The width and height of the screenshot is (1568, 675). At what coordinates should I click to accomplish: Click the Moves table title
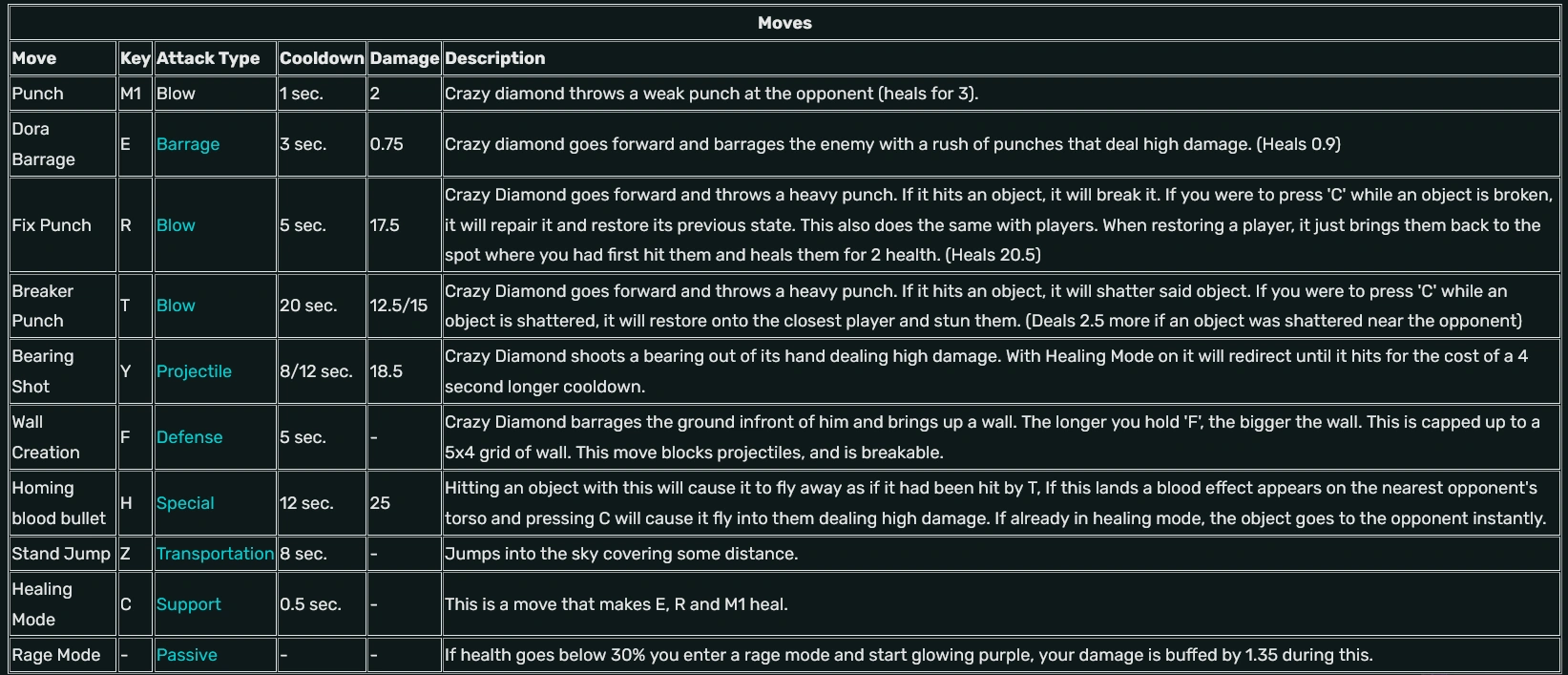pyautogui.click(x=784, y=23)
